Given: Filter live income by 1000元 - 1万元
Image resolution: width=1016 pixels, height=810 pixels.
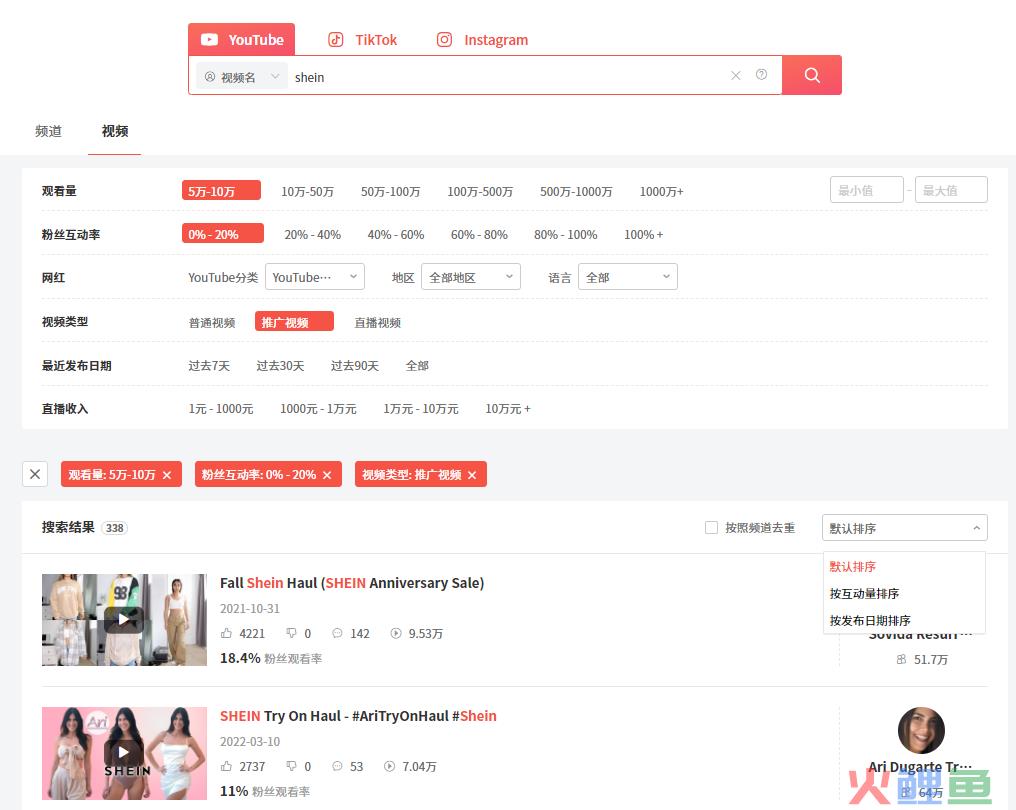Looking at the screenshot, I should pos(318,409).
